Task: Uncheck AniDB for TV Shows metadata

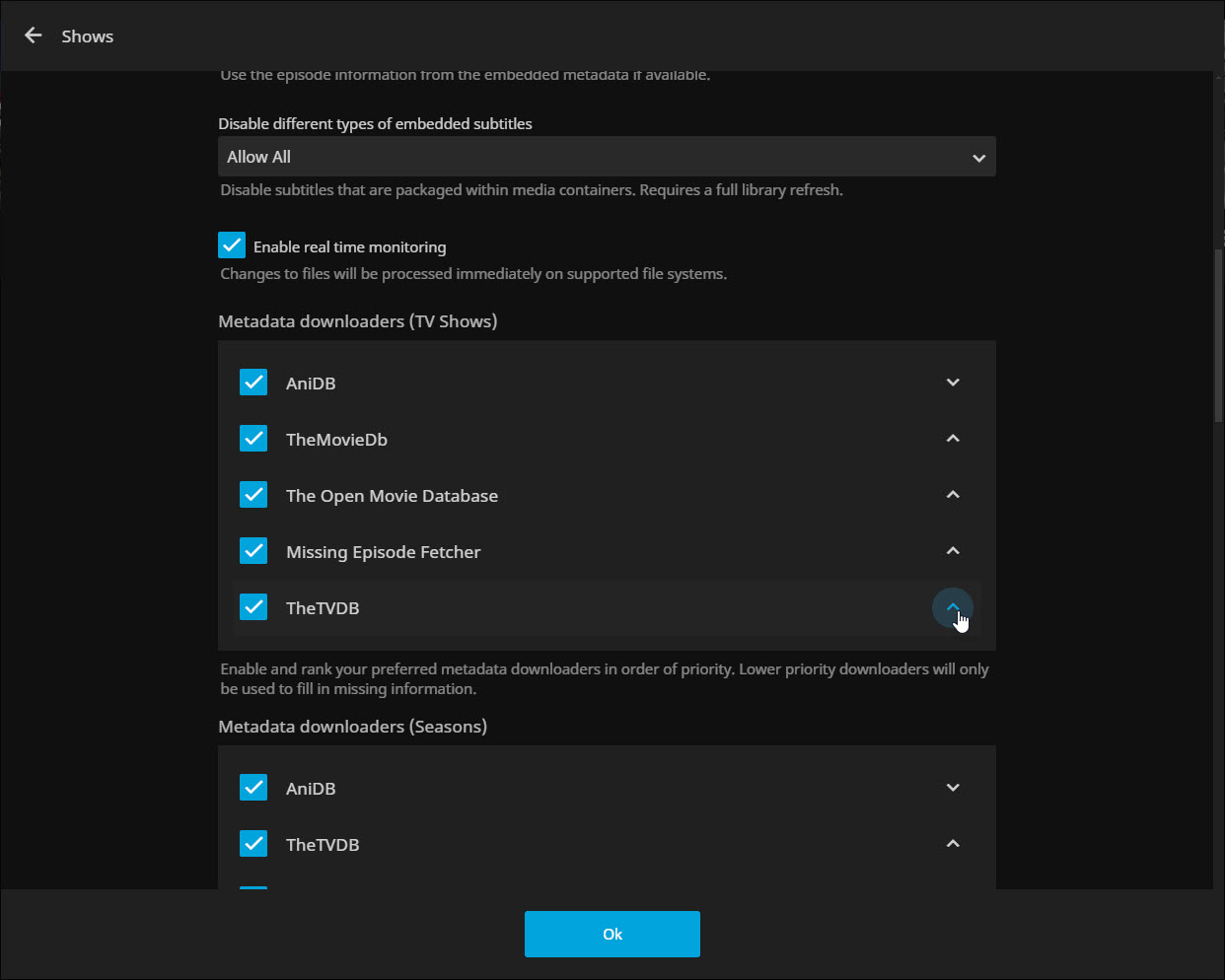Action: pos(253,383)
